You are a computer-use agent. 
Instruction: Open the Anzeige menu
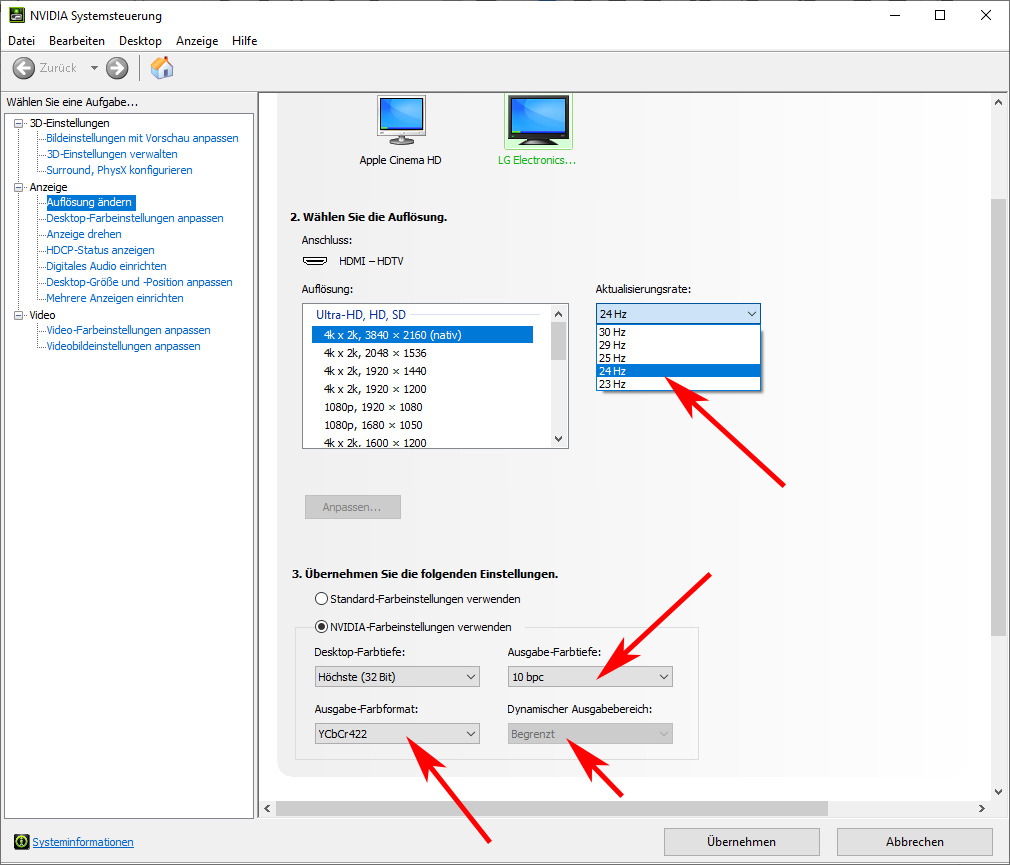tap(196, 41)
